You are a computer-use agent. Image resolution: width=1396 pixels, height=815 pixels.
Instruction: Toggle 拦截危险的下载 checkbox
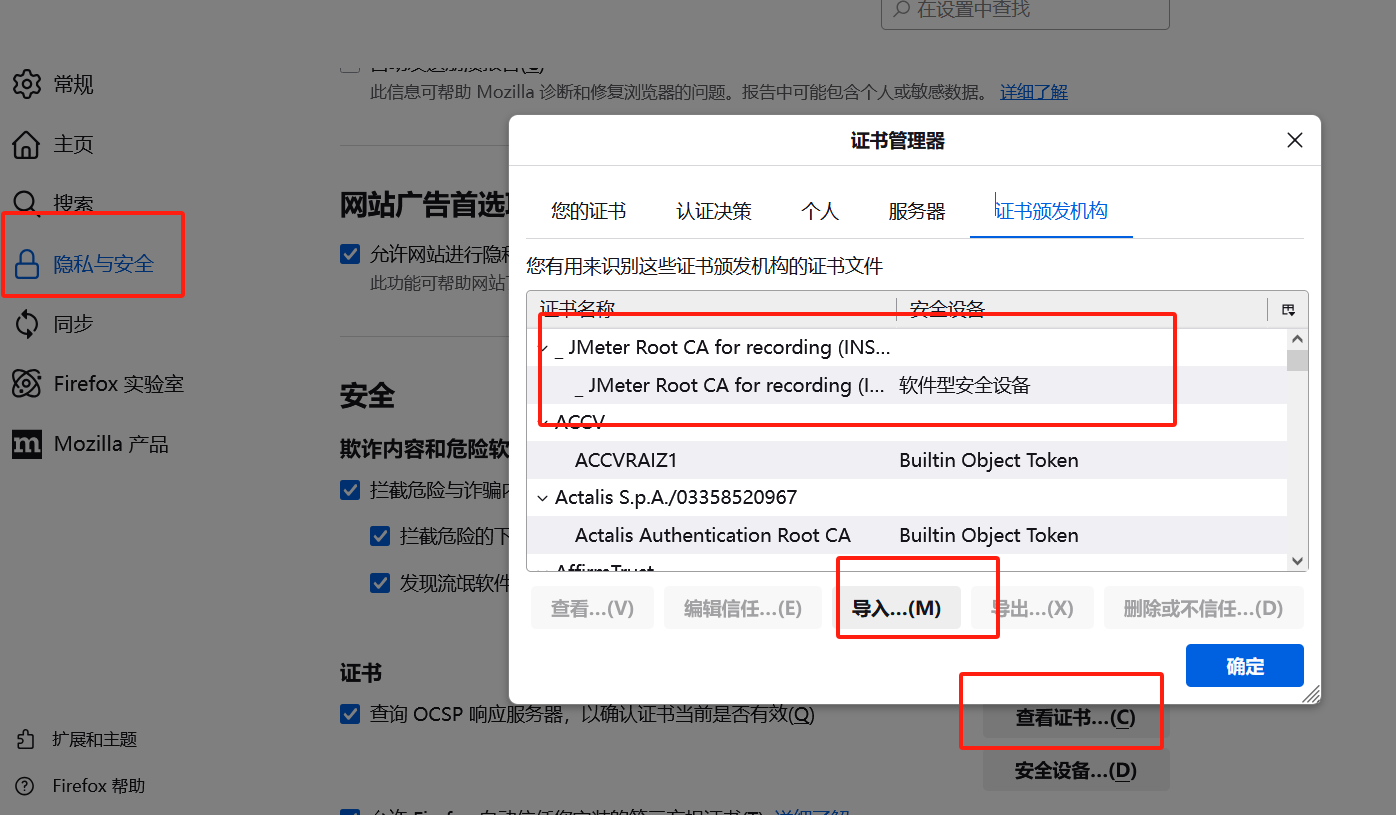(x=380, y=536)
